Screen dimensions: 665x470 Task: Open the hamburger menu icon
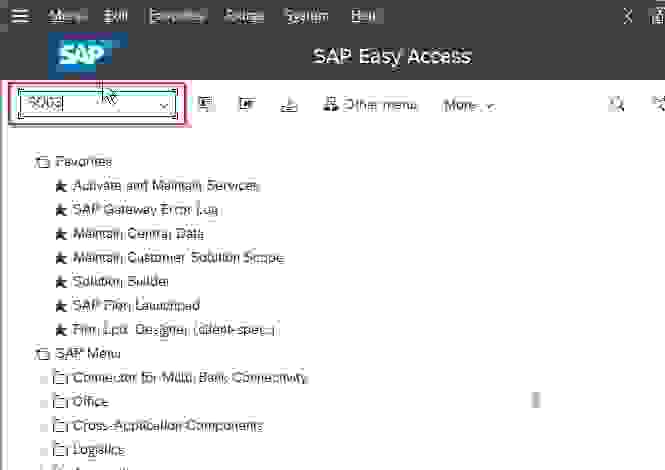20,16
